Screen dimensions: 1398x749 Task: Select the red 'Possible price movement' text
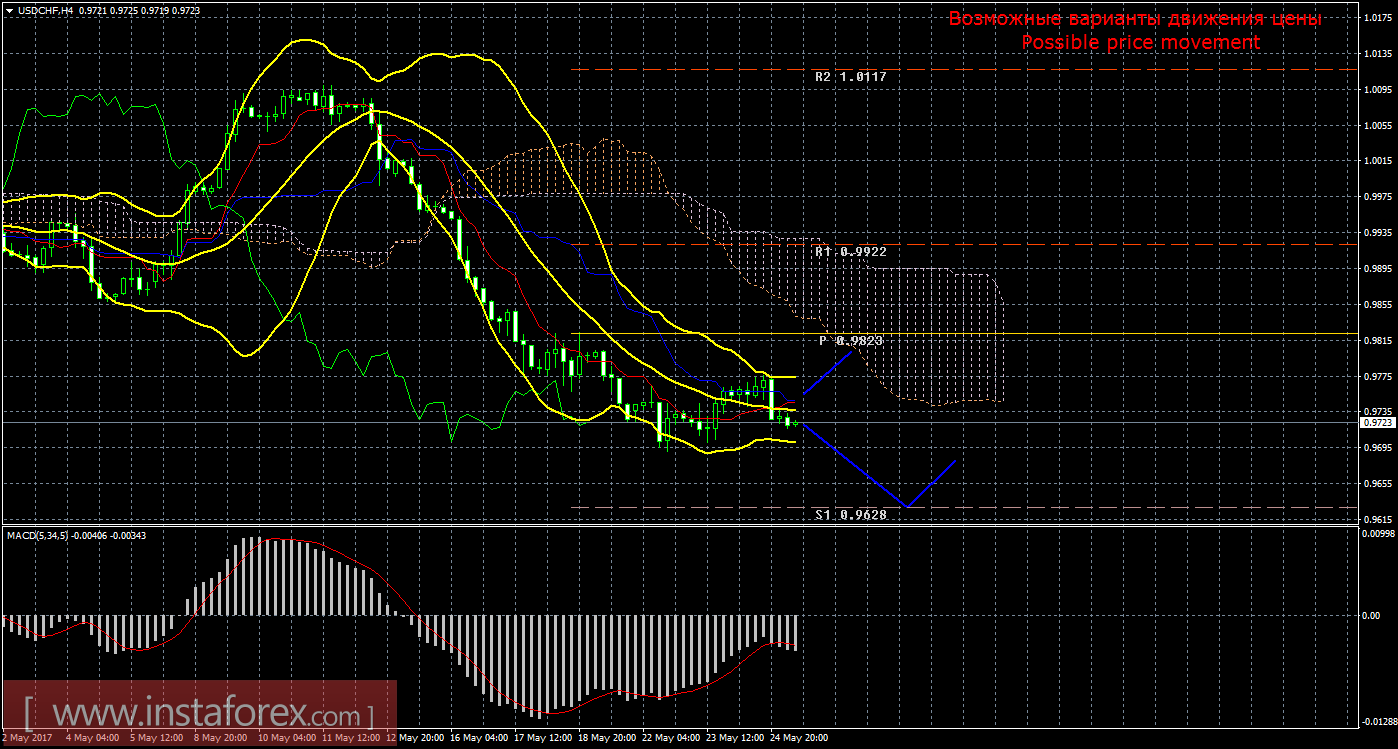pos(1140,42)
